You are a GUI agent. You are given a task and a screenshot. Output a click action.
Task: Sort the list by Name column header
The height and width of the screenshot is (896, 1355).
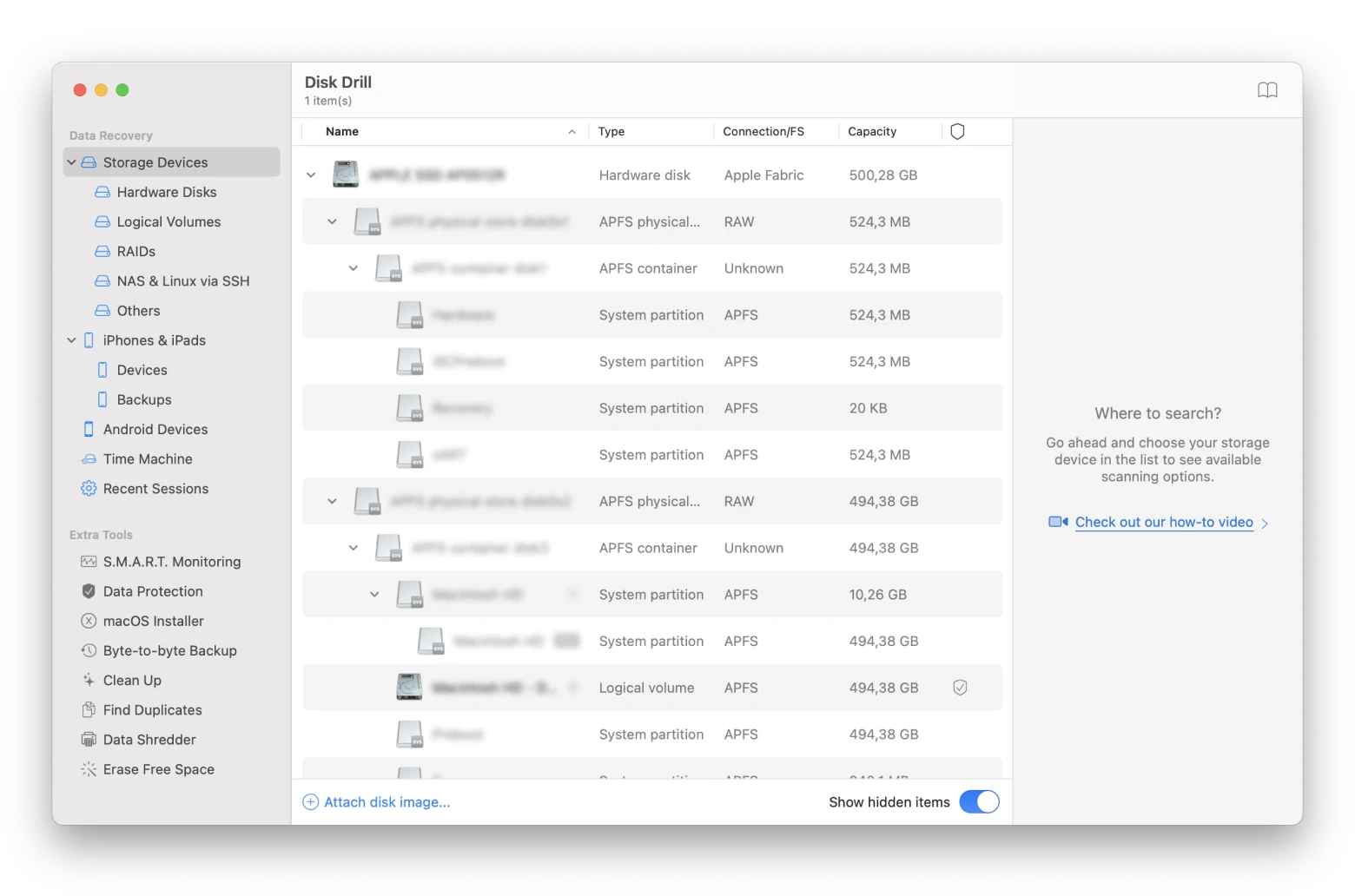tap(342, 132)
